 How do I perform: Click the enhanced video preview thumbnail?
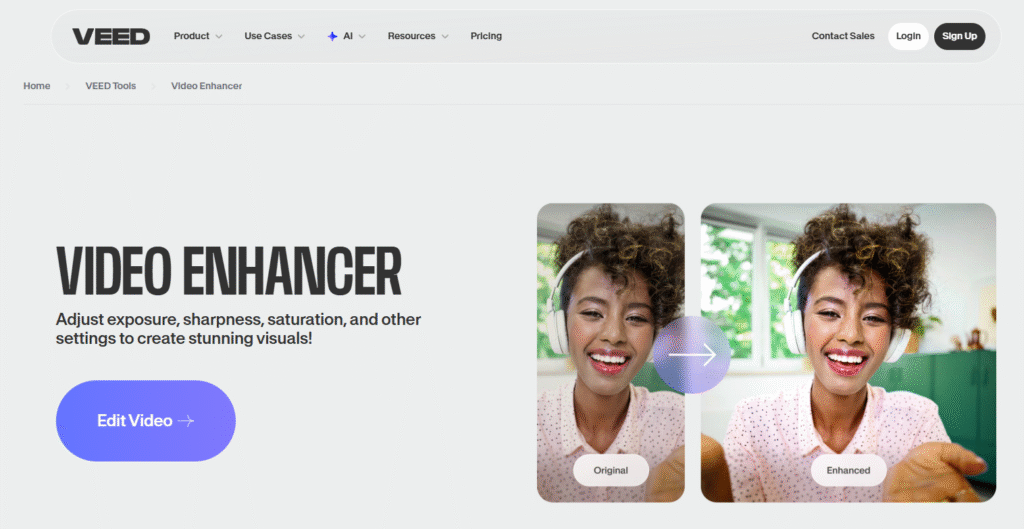[848, 353]
